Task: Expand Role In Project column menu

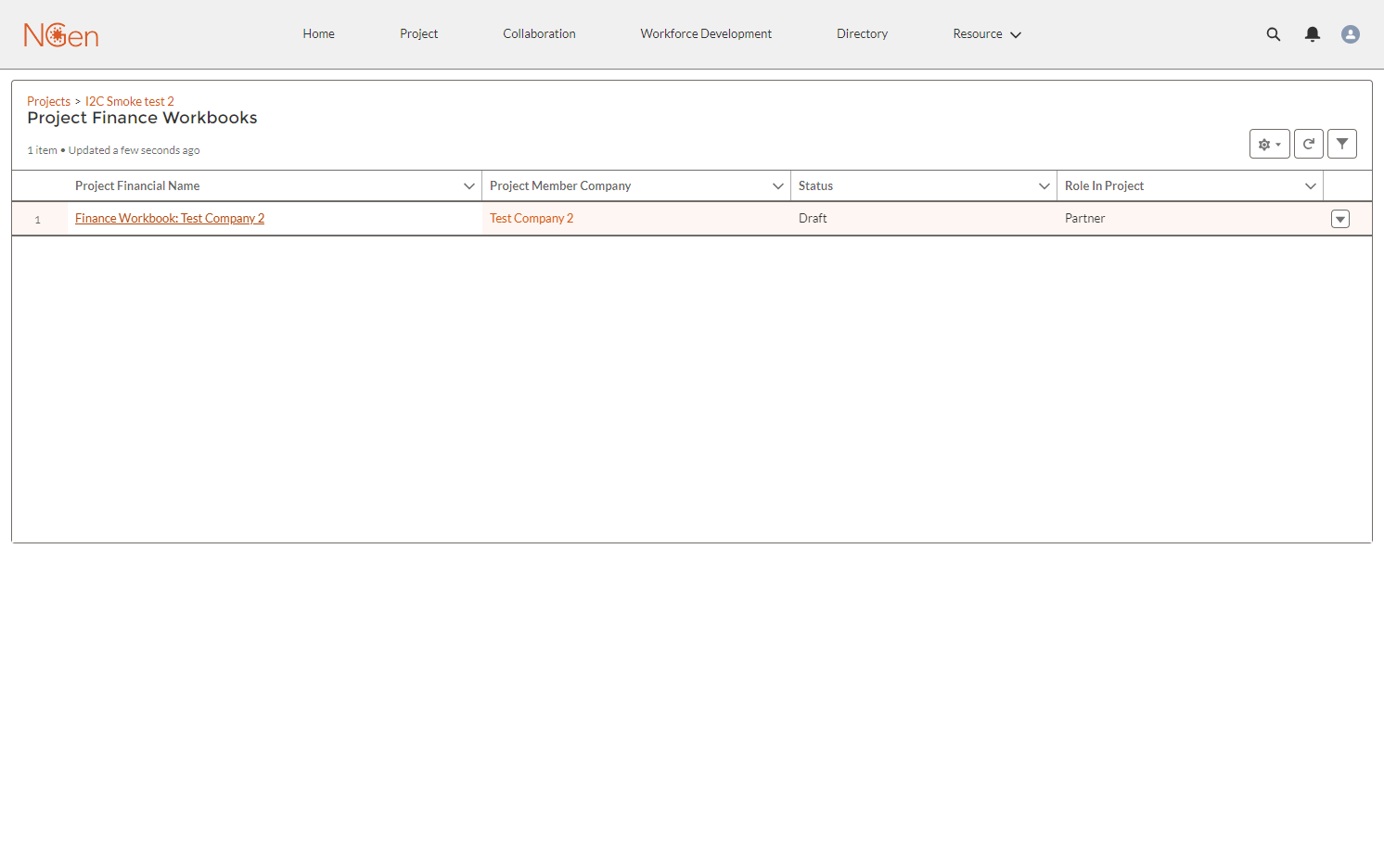Action: pyautogui.click(x=1311, y=186)
